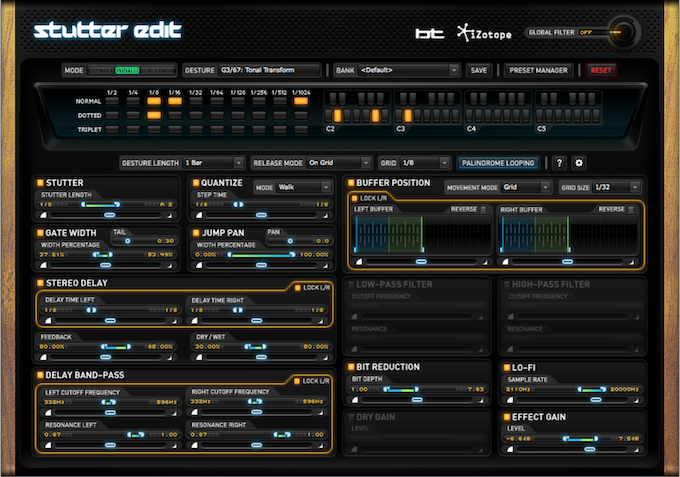The width and height of the screenshot is (680, 477).
Task: Click the Right Buffer waveform display
Action: pyautogui.click(x=569, y=234)
